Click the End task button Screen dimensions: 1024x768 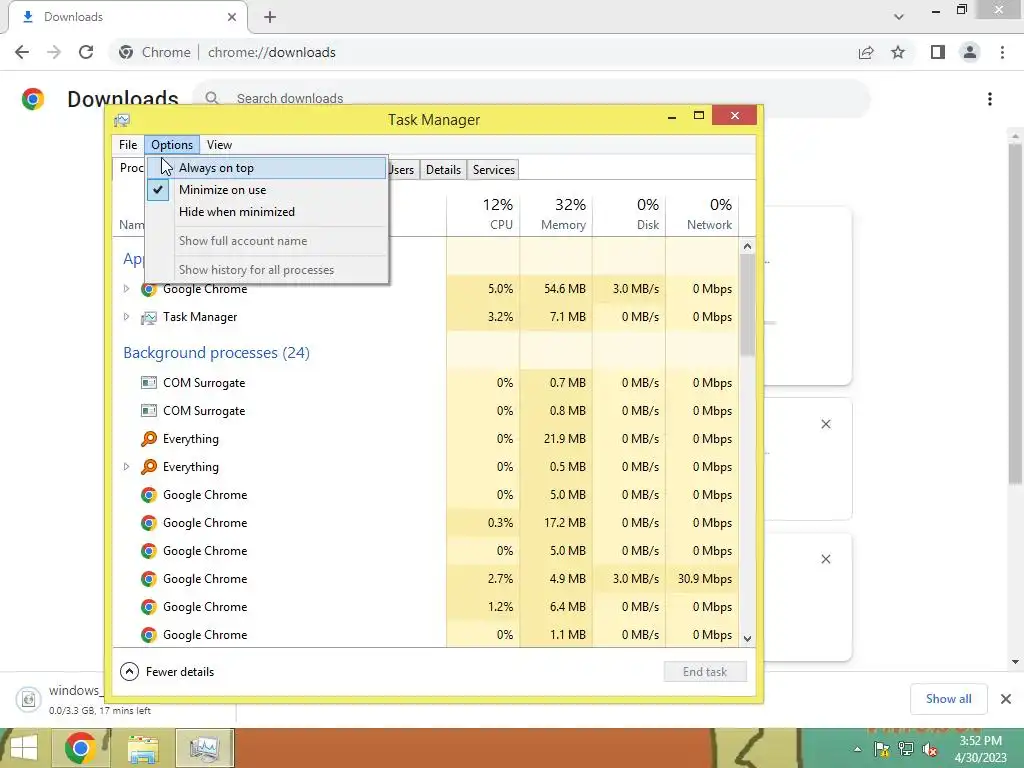coord(705,671)
